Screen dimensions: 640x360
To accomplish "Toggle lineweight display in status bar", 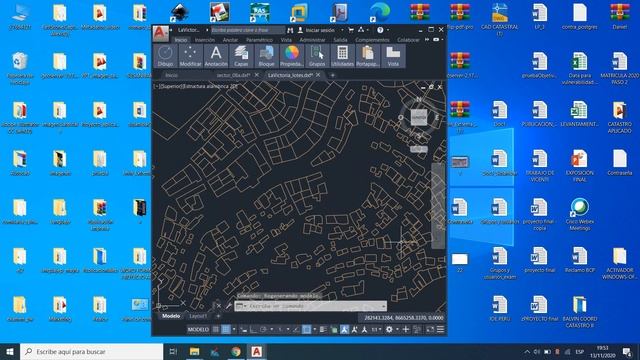I will coord(322,329).
